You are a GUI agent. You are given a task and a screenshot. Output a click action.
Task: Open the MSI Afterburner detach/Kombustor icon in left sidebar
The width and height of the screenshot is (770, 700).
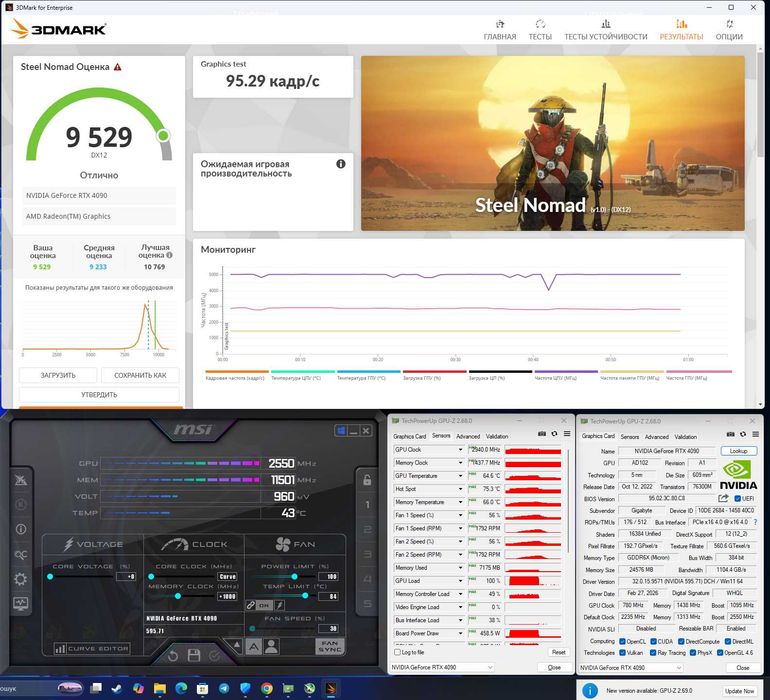tap(21, 480)
